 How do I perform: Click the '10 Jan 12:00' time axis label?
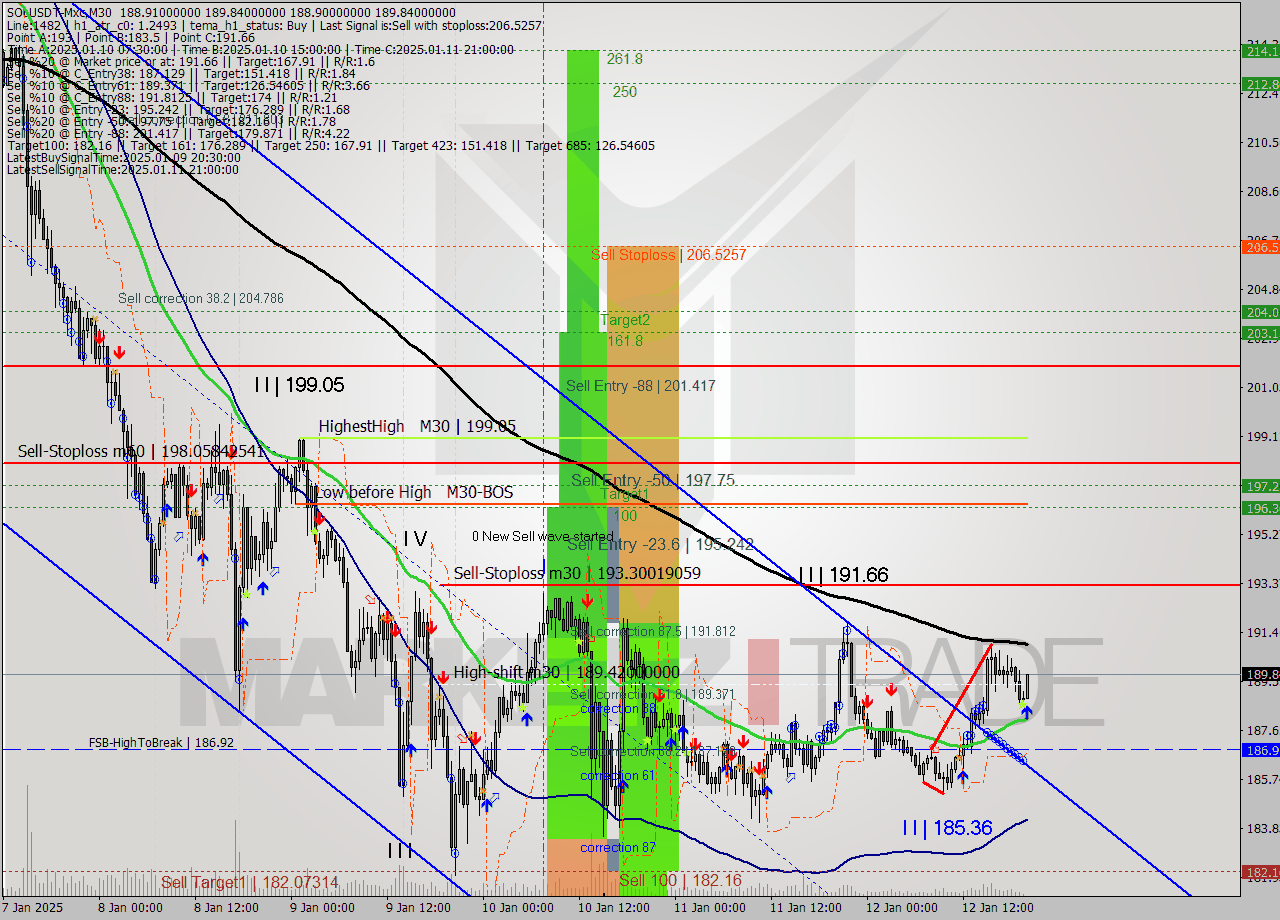(x=613, y=908)
